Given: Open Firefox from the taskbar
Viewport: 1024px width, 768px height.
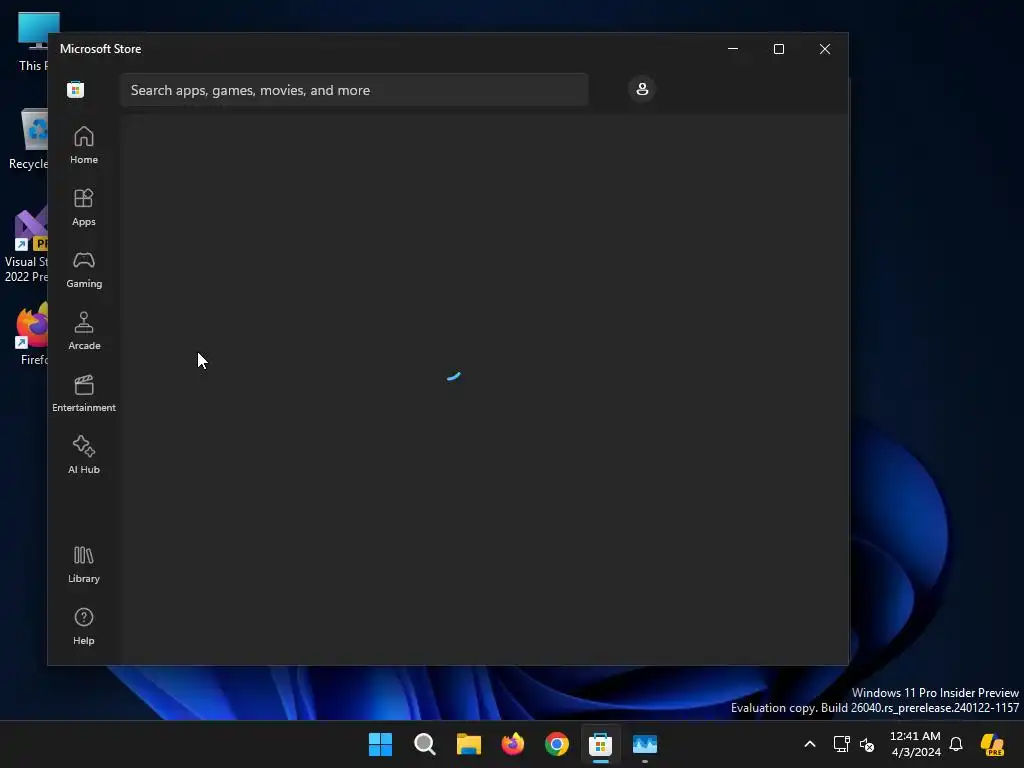Looking at the screenshot, I should 513,744.
